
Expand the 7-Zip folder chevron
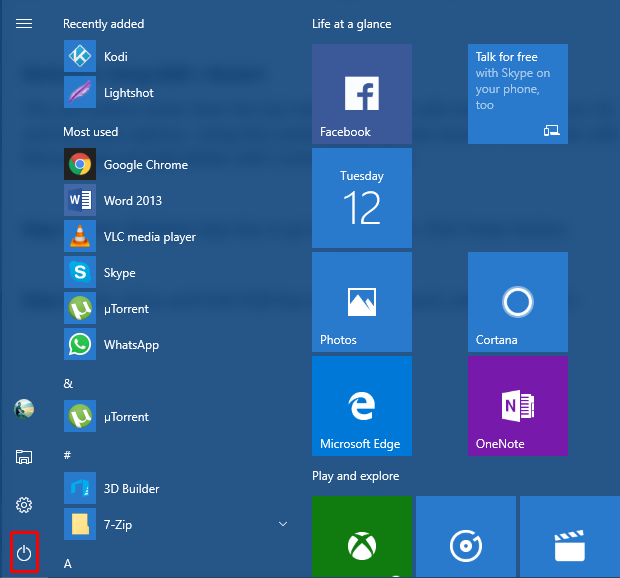(x=283, y=524)
